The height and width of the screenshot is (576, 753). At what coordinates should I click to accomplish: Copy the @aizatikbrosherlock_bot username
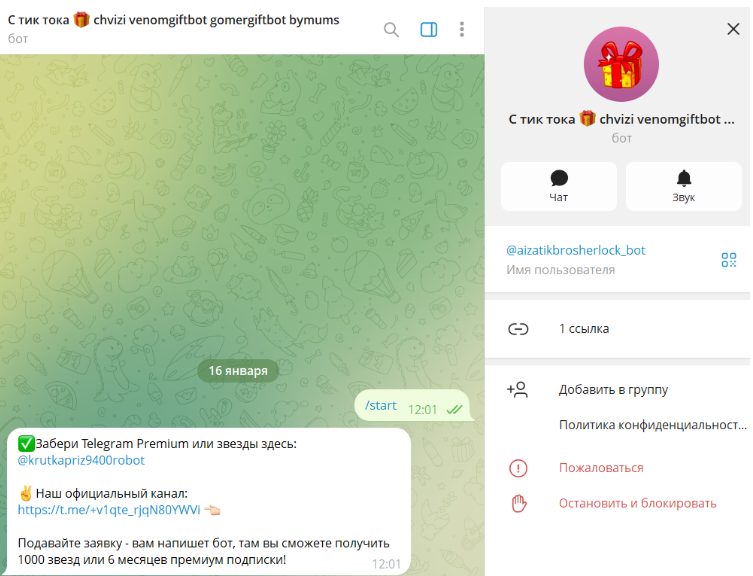(x=575, y=250)
